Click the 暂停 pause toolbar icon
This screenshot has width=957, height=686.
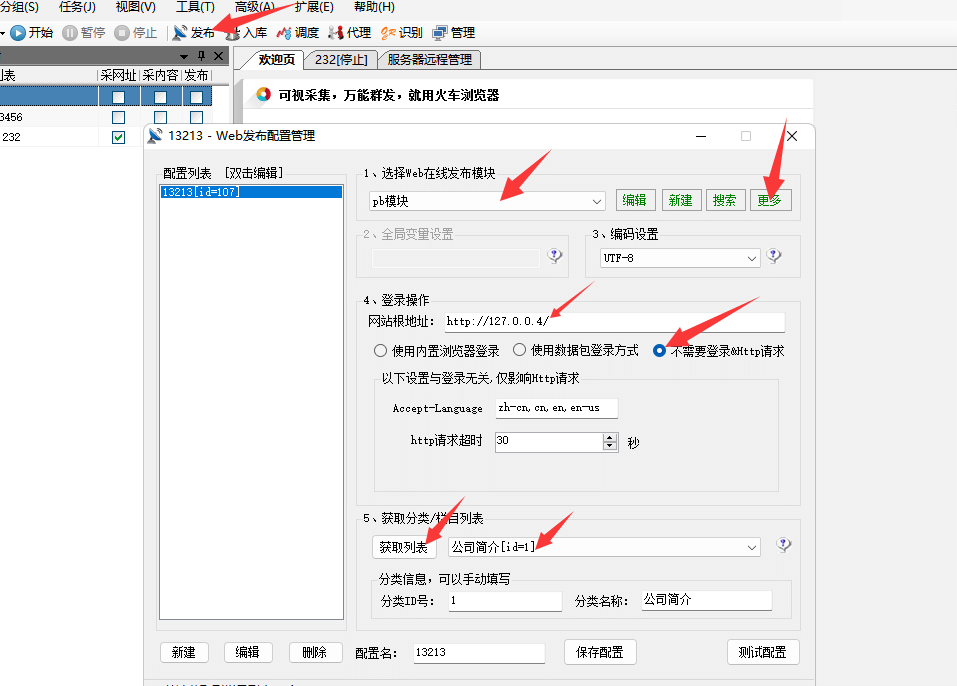tap(70, 32)
